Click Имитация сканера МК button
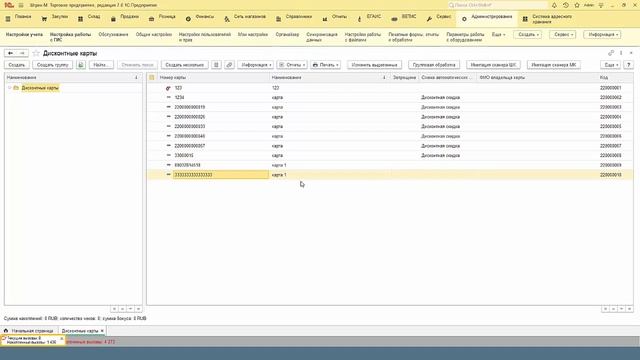640x360 pixels. pos(554,65)
